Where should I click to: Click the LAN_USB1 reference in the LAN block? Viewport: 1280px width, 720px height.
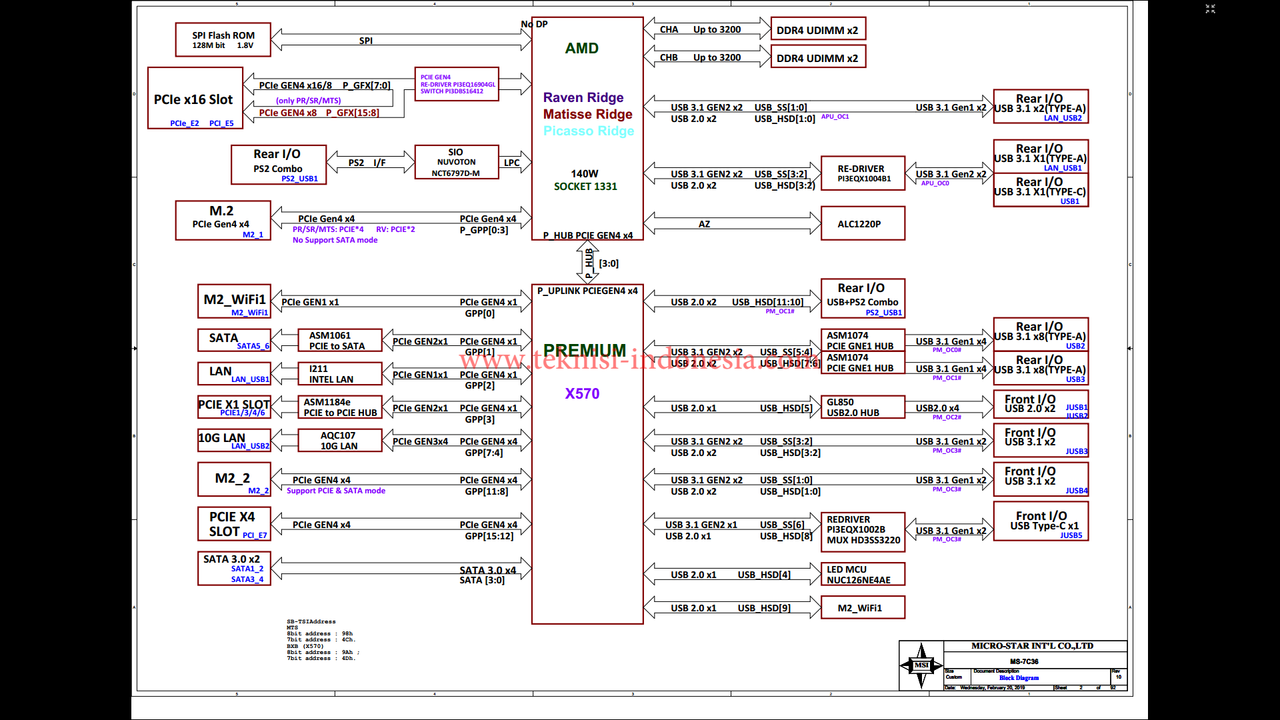pos(250,379)
